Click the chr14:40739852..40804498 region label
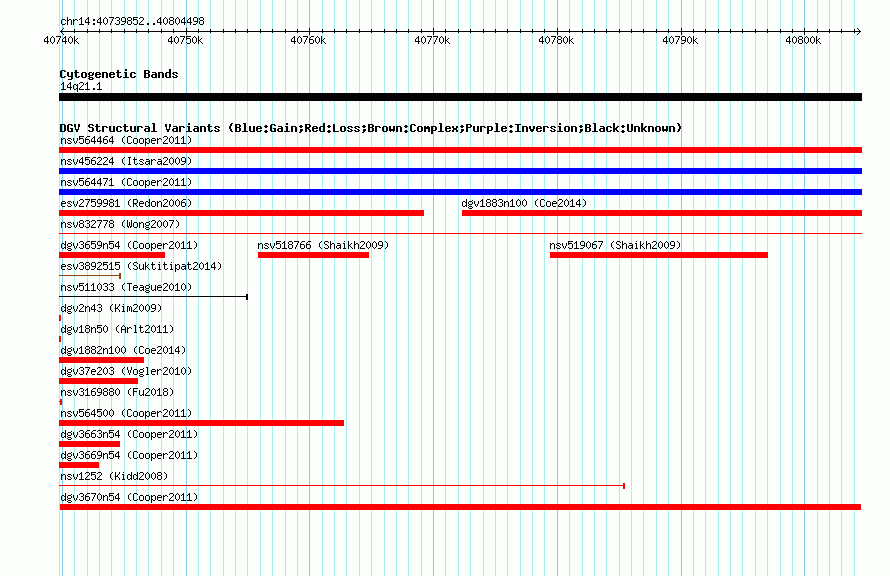The height and width of the screenshot is (576, 890). click(x=132, y=21)
